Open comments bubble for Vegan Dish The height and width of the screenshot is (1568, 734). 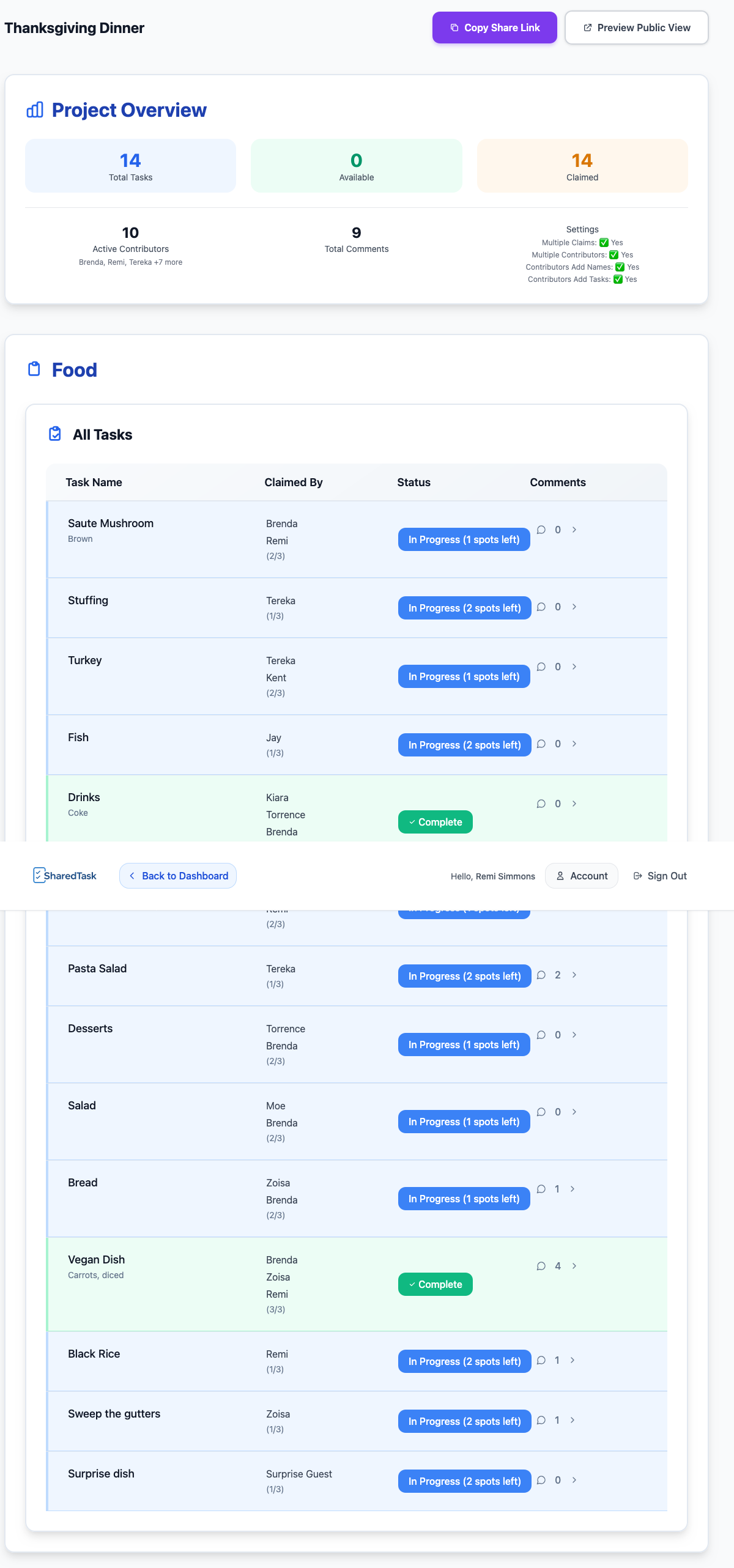coord(541,1266)
